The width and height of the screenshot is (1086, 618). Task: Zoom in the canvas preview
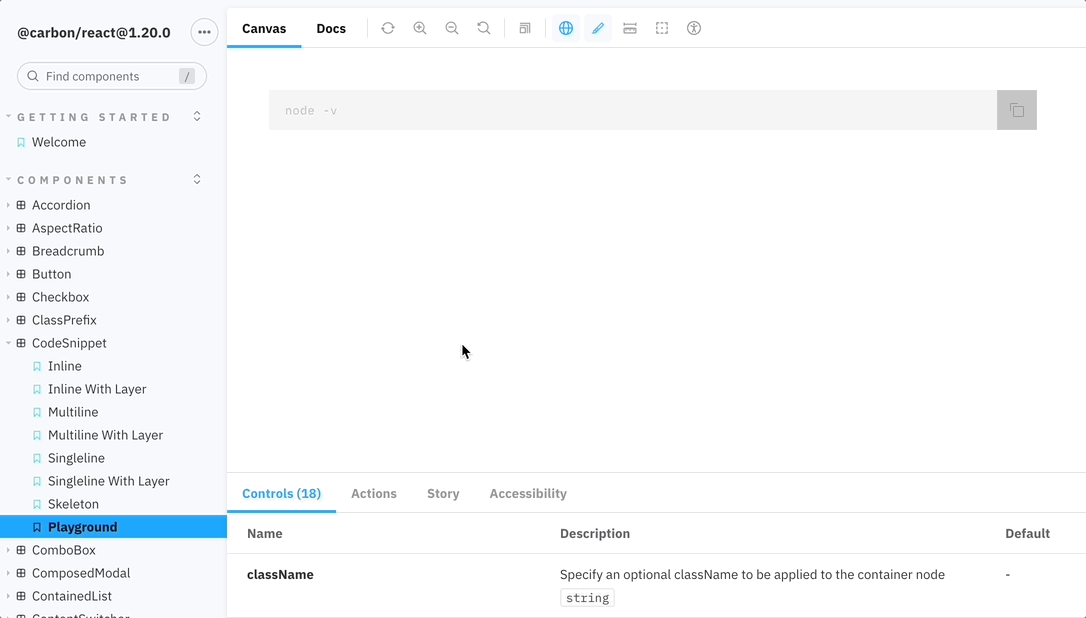[x=420, y=28]
